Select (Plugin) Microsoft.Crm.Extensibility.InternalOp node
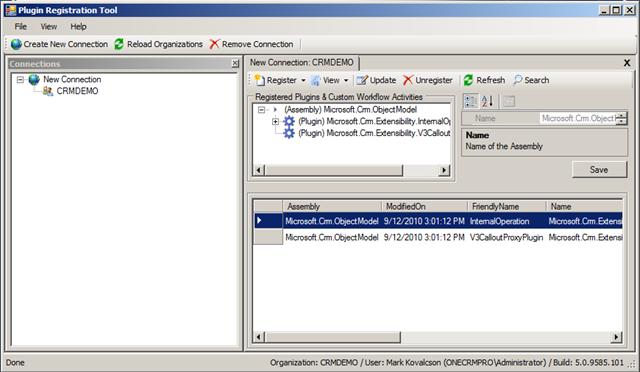Viewport: 640px width, 372px height. pos(374,121)
